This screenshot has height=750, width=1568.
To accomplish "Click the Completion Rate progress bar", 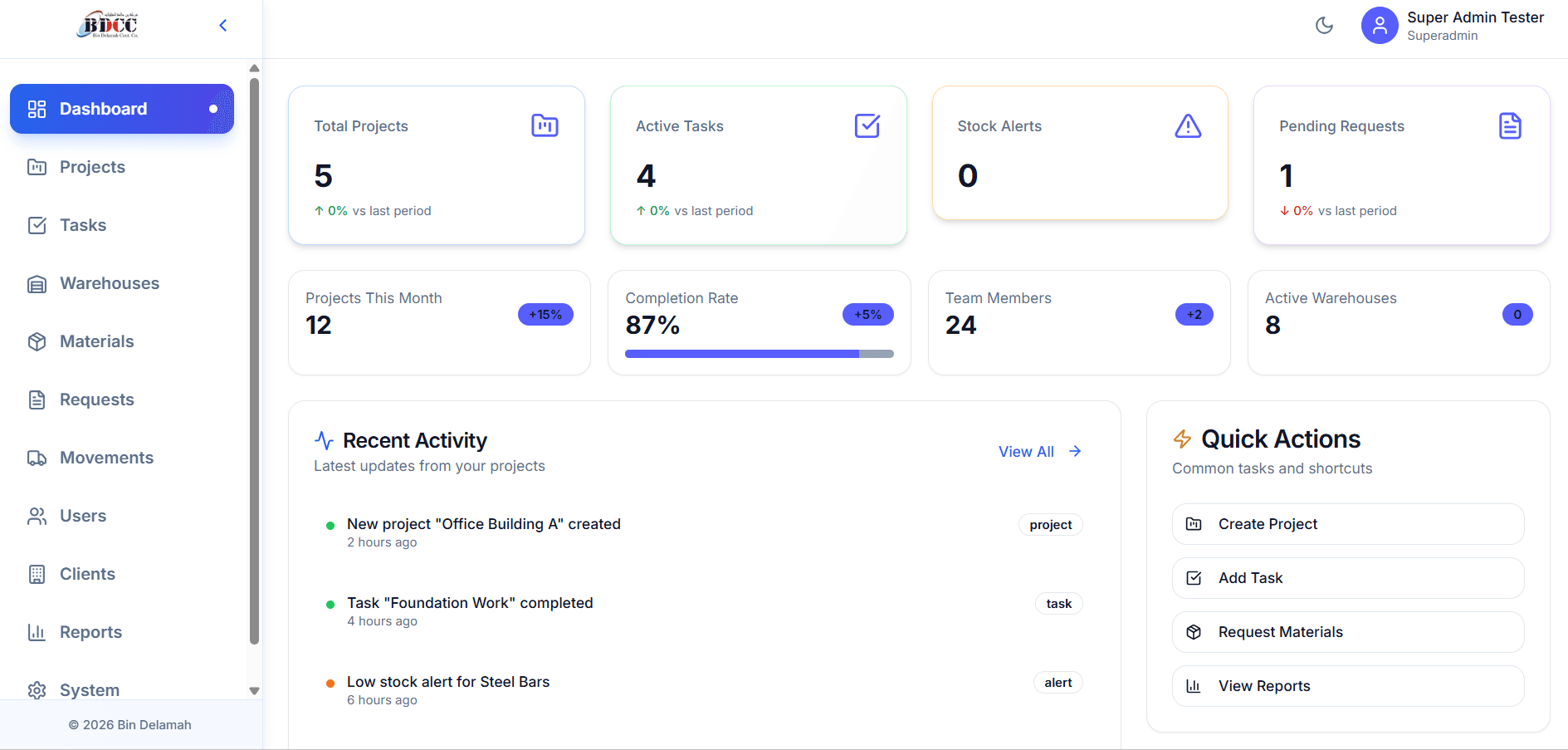I will pyautogui.click(x=759, y=354).
